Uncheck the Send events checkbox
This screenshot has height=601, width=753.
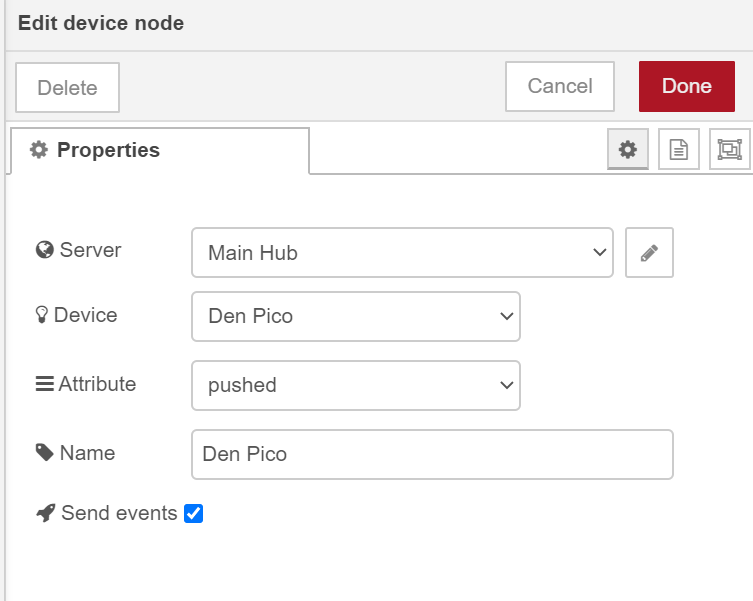194,513
